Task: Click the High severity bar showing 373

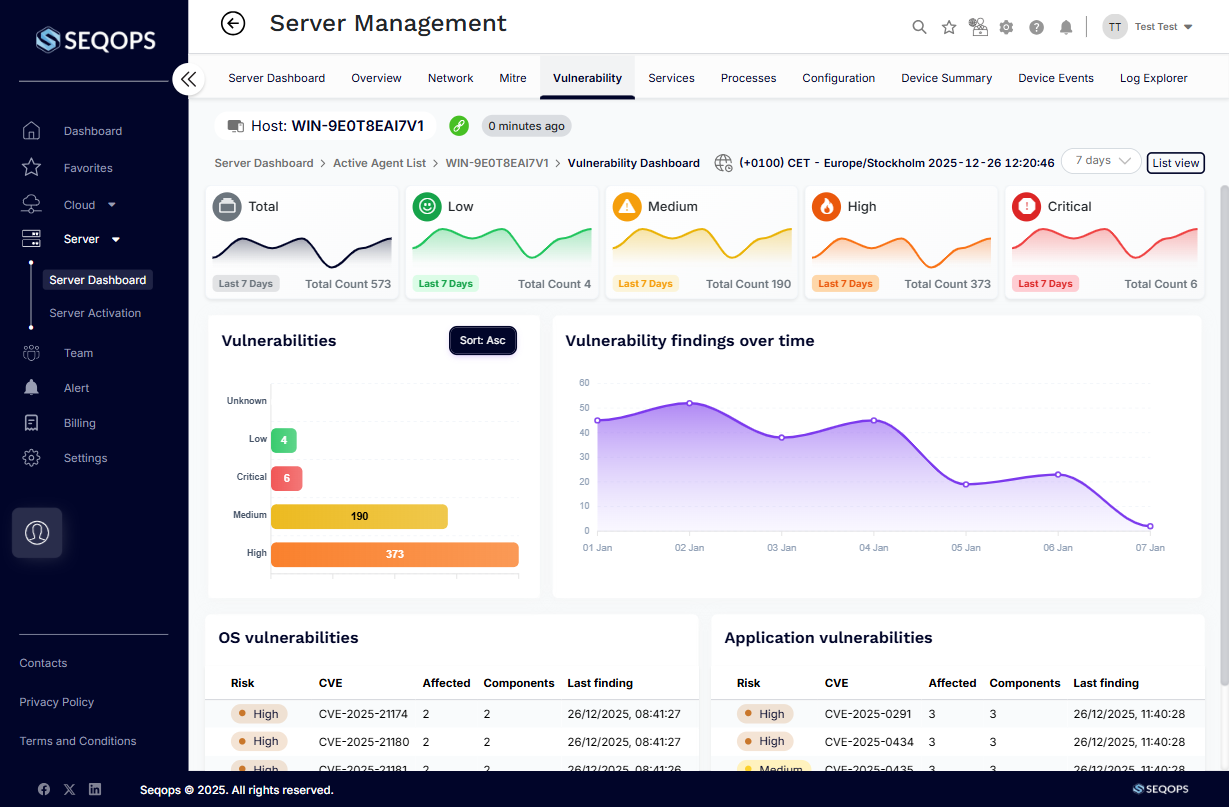Action: [395, 553]
